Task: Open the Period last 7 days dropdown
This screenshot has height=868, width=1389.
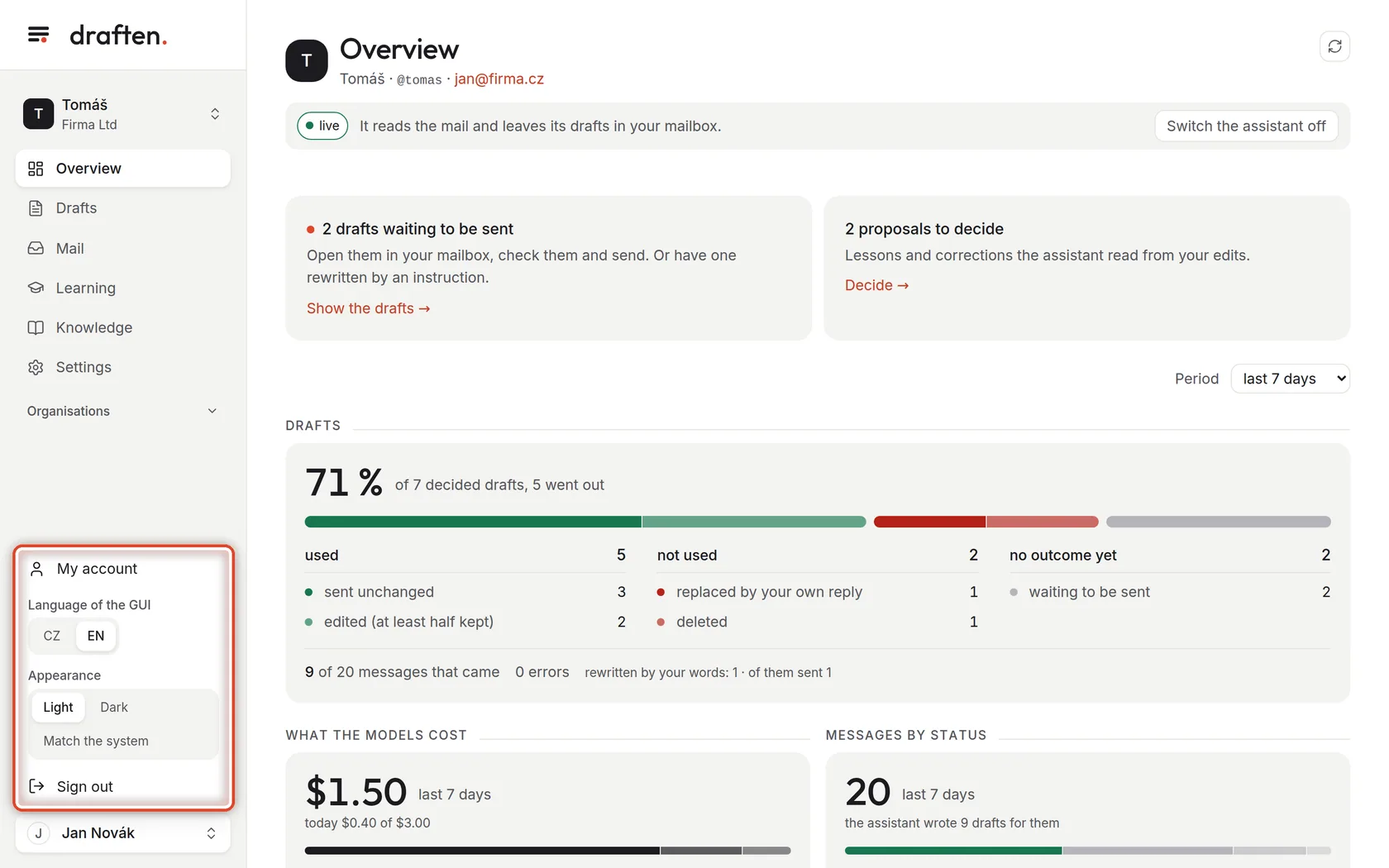Action: (x=1290, y=379)
